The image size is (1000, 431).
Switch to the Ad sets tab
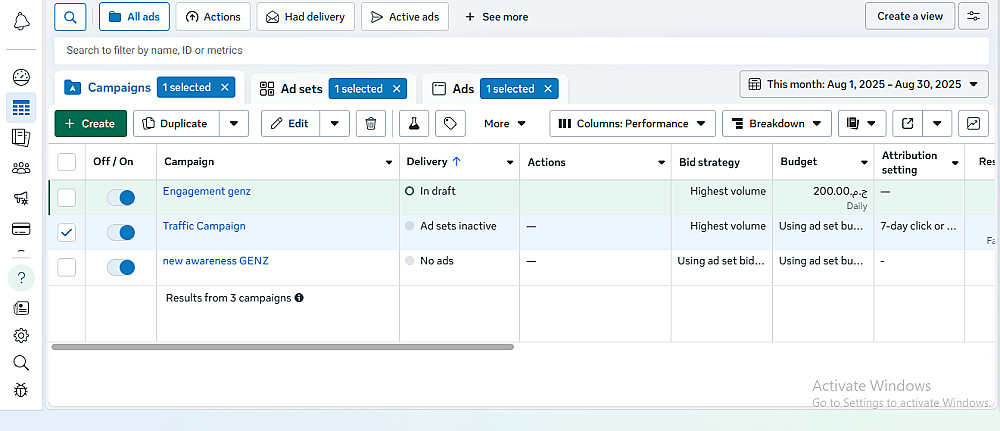pos(291,89)
